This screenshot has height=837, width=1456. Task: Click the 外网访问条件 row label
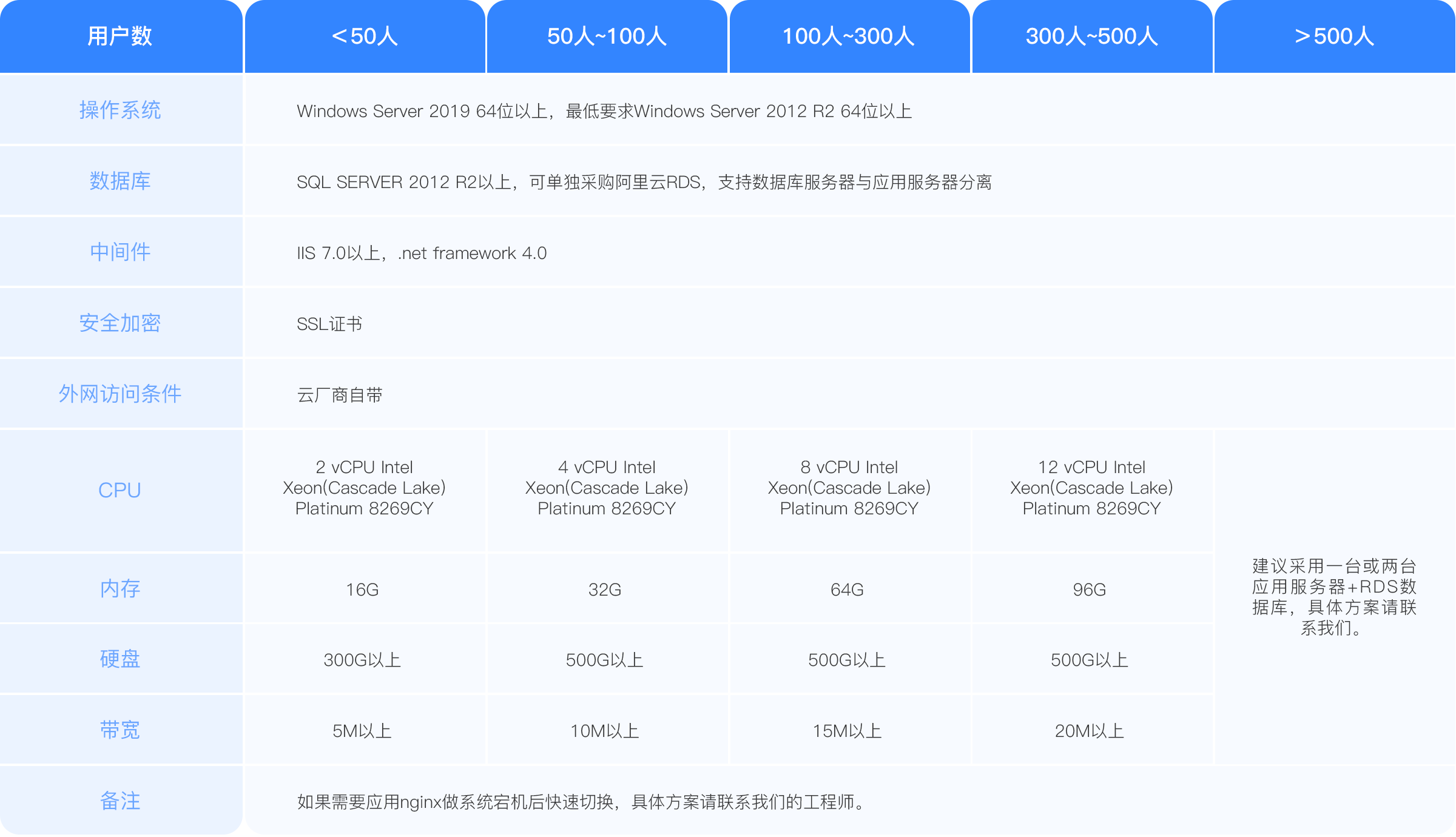[x=120, y=394]
